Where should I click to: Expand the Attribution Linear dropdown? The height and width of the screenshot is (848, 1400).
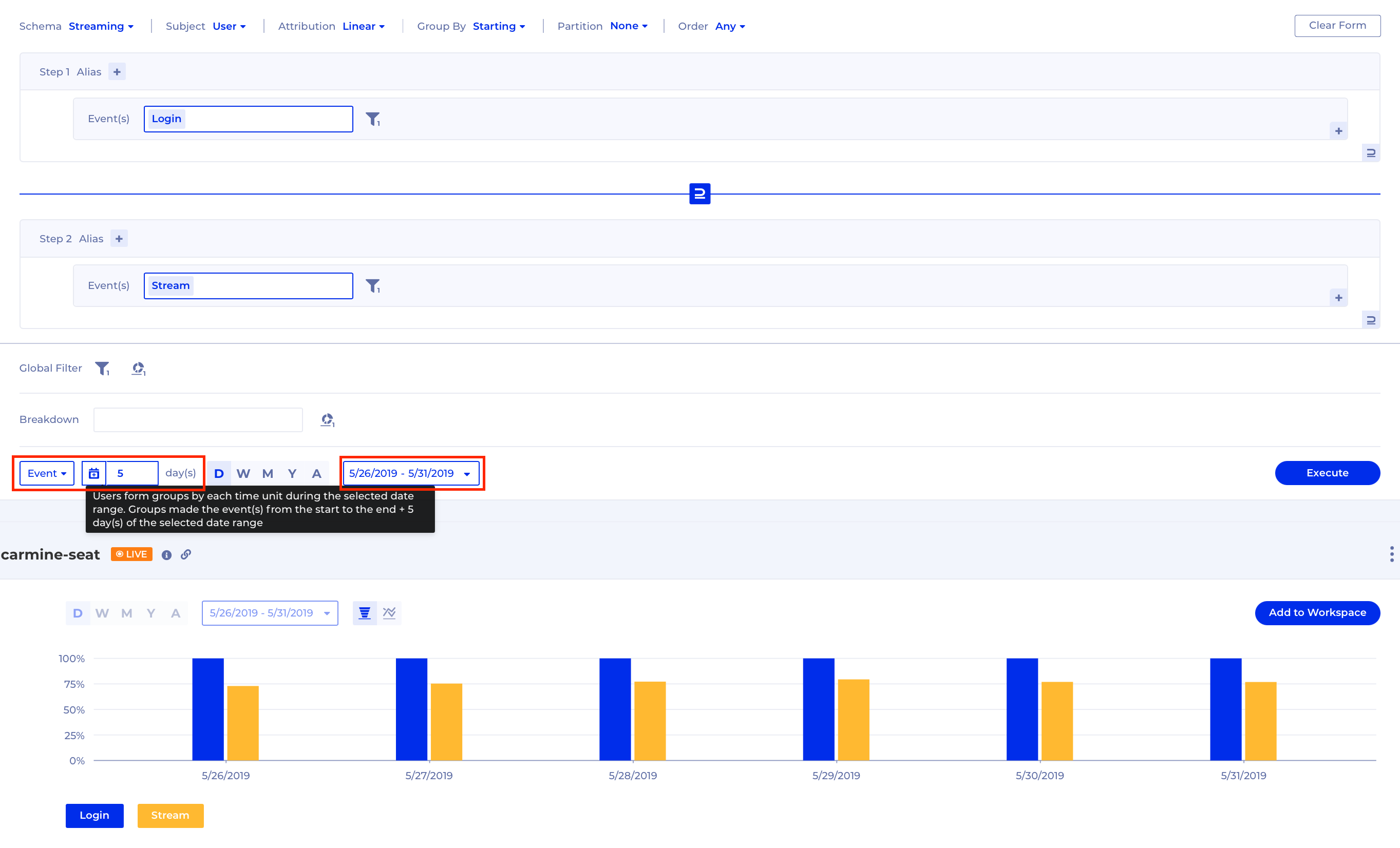[363, 26]
